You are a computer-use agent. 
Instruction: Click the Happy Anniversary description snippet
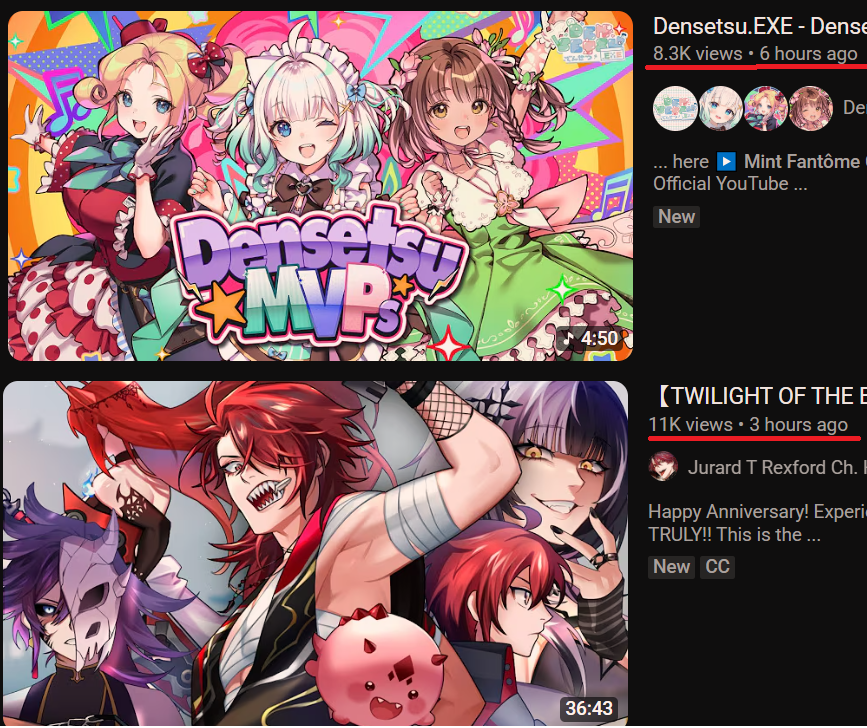758,523
